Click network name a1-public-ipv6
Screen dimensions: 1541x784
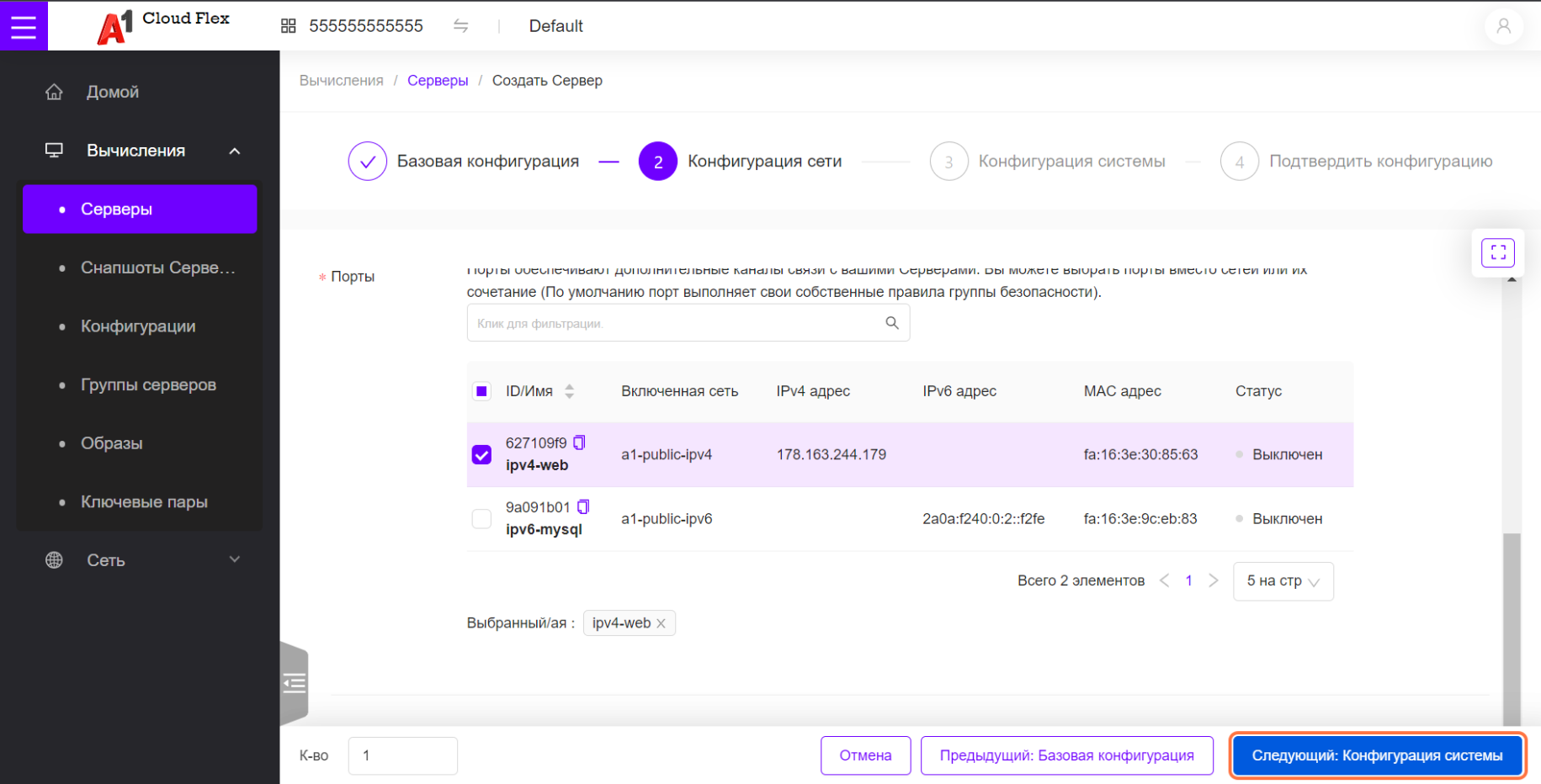667,519
